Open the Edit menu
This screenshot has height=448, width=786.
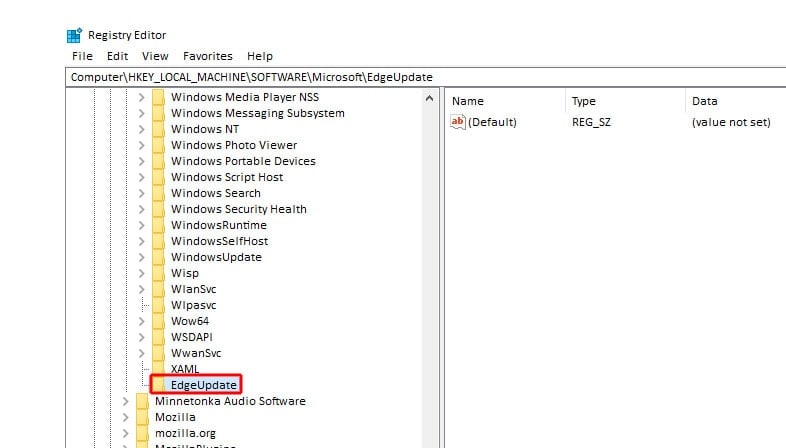tap(117, 56)
